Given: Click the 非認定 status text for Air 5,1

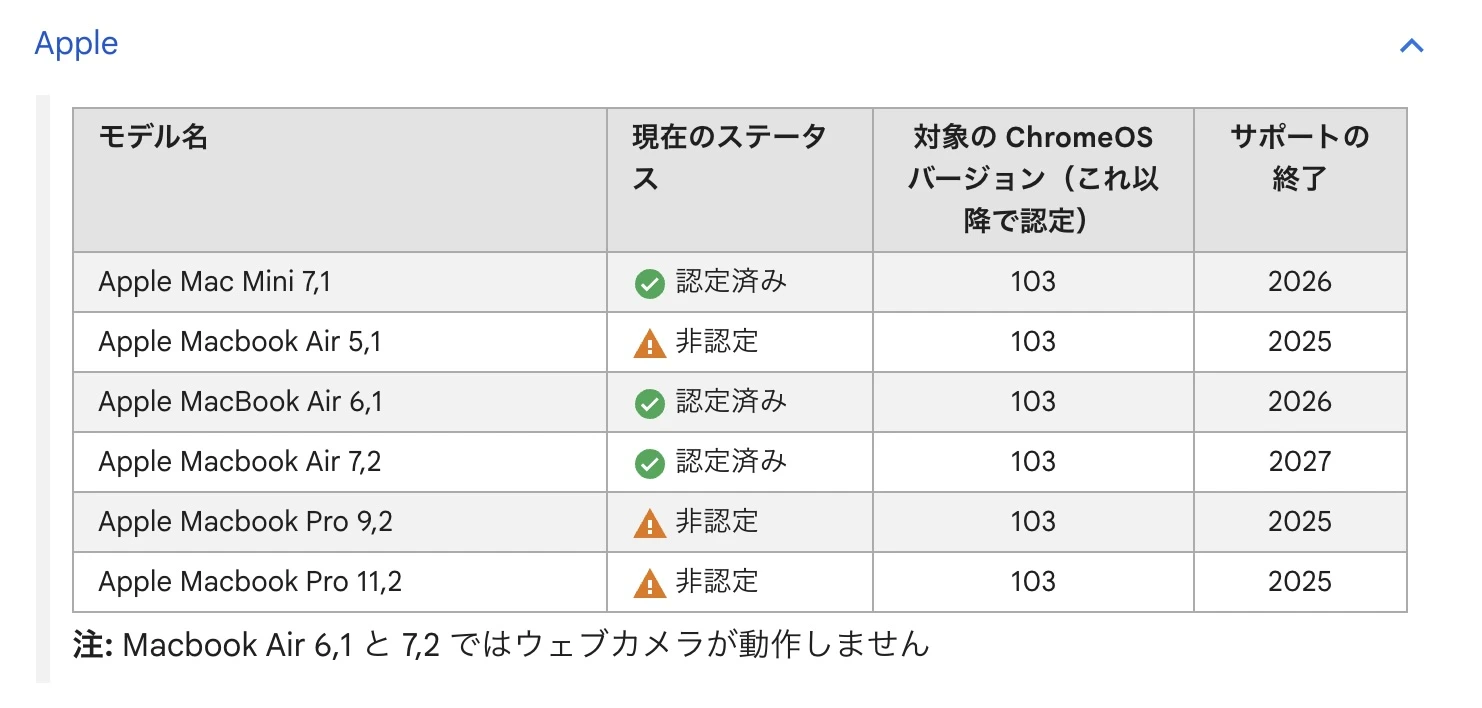Looking at the screenshot, I should (x=717, y=342).
